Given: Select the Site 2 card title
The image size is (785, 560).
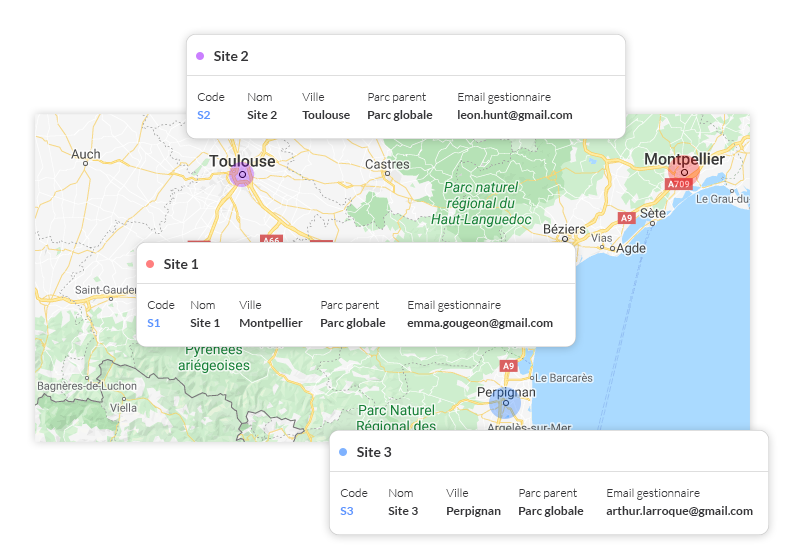Looking at the screenshot, I should [231, 56].
